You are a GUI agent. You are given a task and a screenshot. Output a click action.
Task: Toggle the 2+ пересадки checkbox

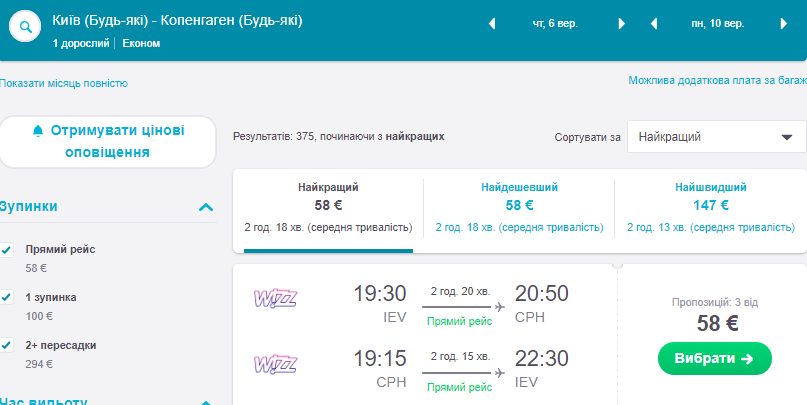[x=7, y=345]
